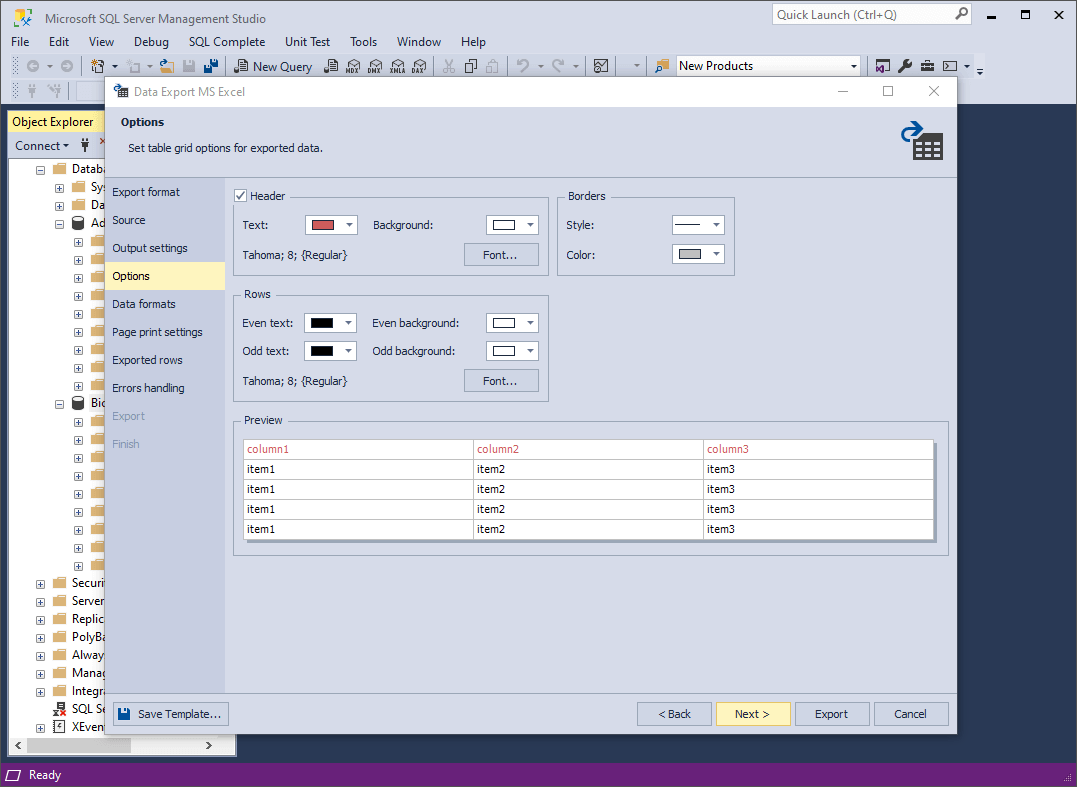
Task: Open the toolbar overflow options arrow
Action: point(980,70)
